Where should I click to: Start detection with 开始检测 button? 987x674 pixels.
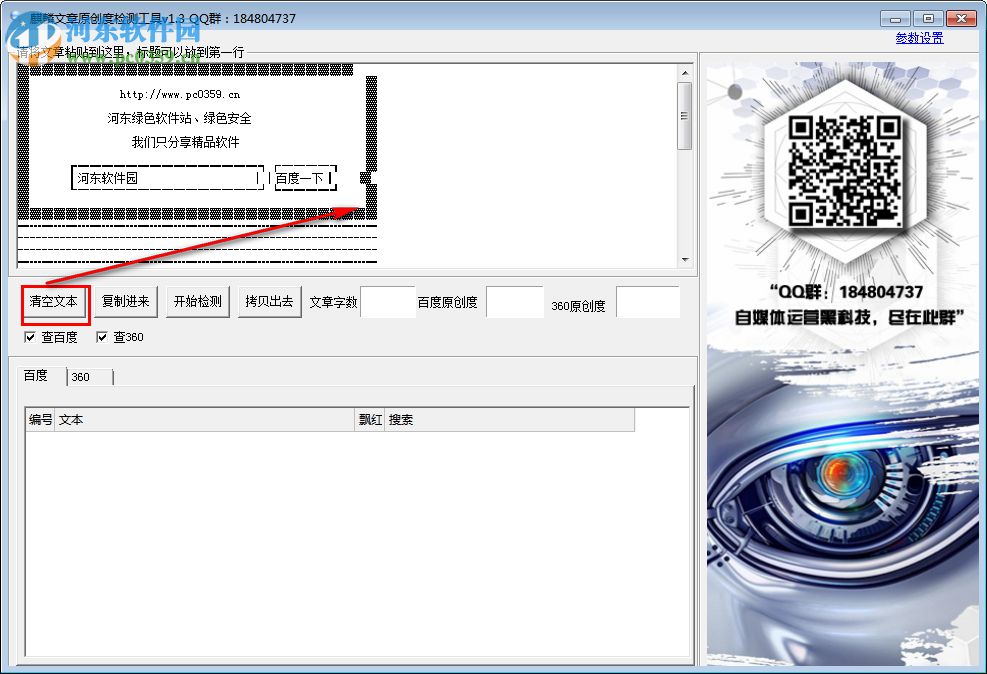click(198, 302)
